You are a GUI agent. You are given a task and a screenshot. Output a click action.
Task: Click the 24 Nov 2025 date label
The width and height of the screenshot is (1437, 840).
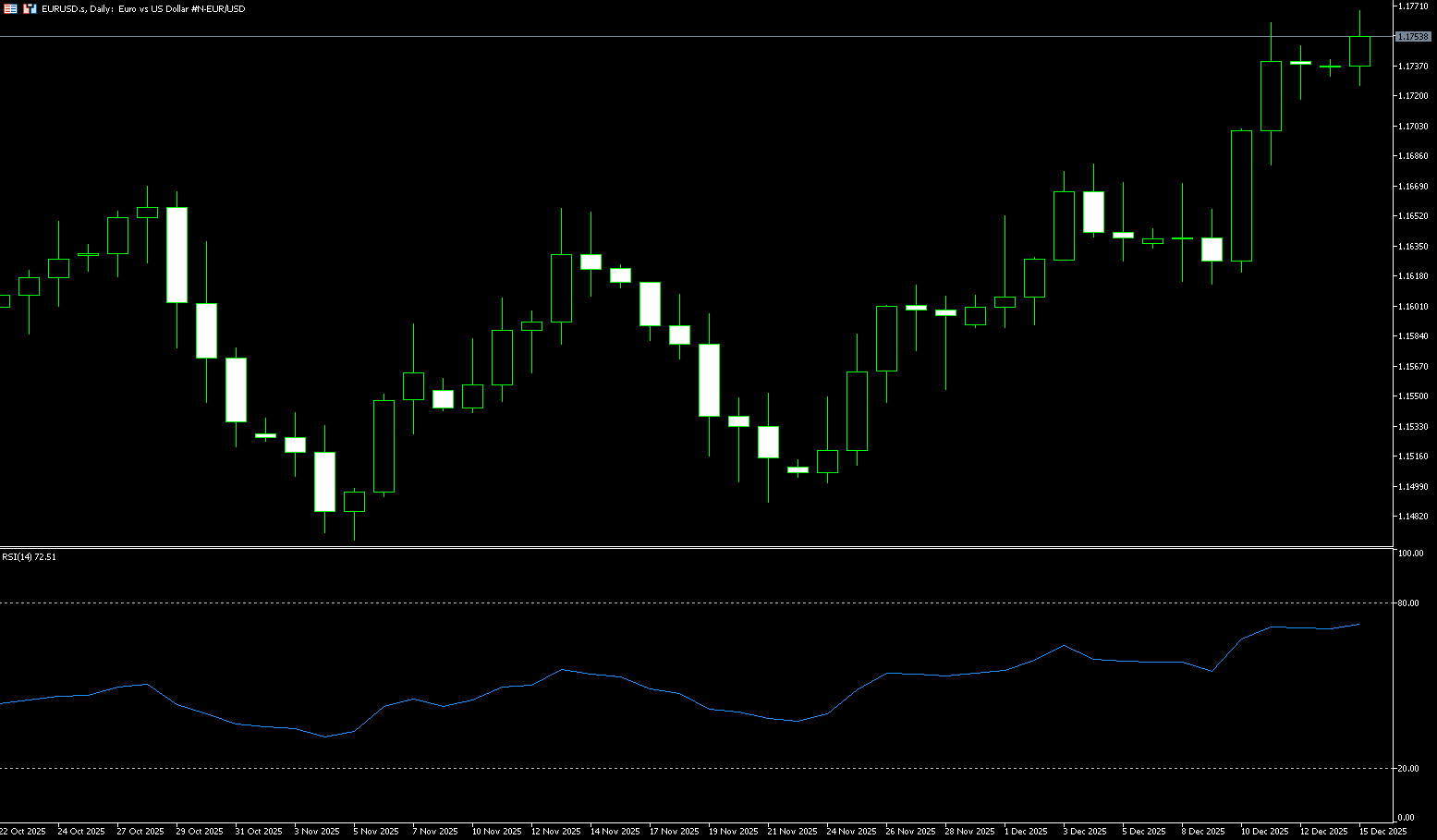(x=850, y=832)
